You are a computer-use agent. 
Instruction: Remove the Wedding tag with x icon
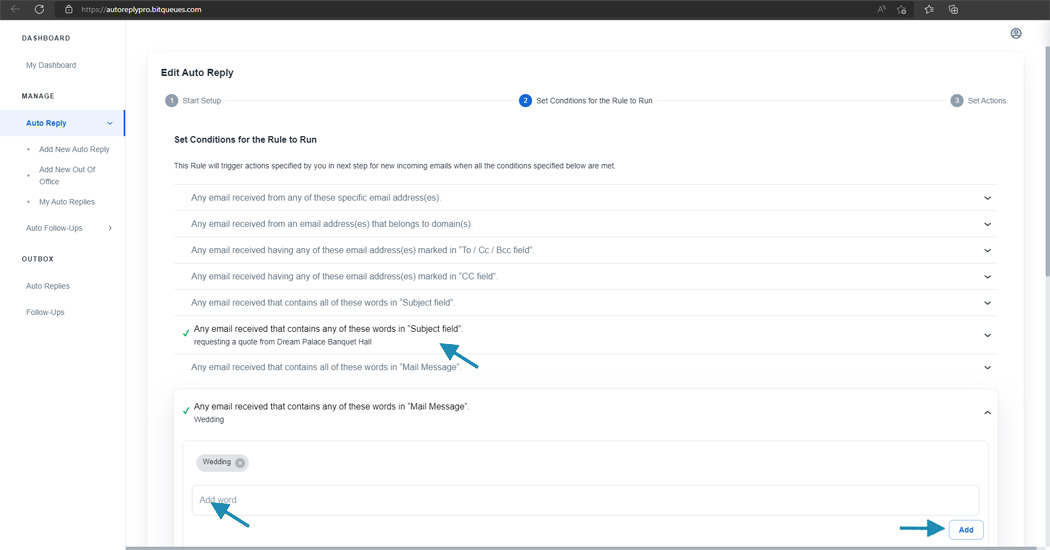240,463
